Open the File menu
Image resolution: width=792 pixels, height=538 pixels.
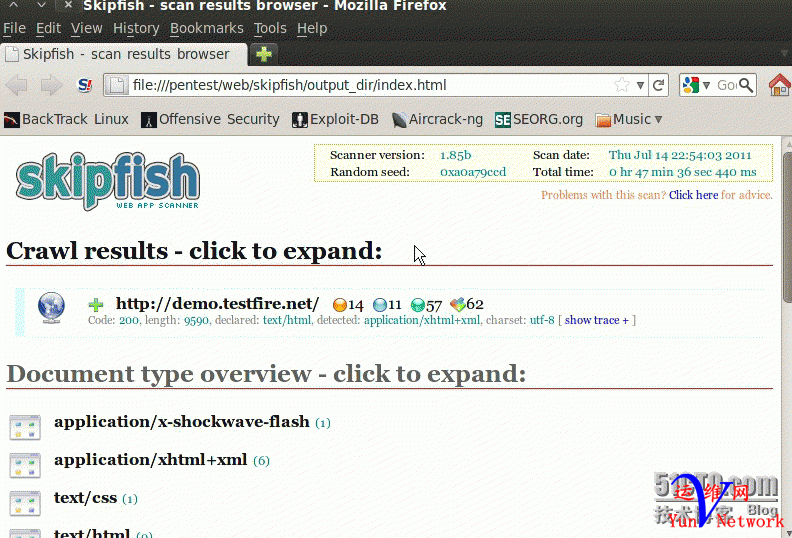coord(14,28)
